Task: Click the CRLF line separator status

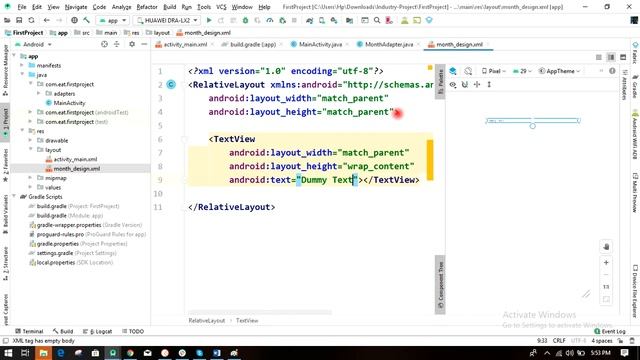Action: point(559,341)
